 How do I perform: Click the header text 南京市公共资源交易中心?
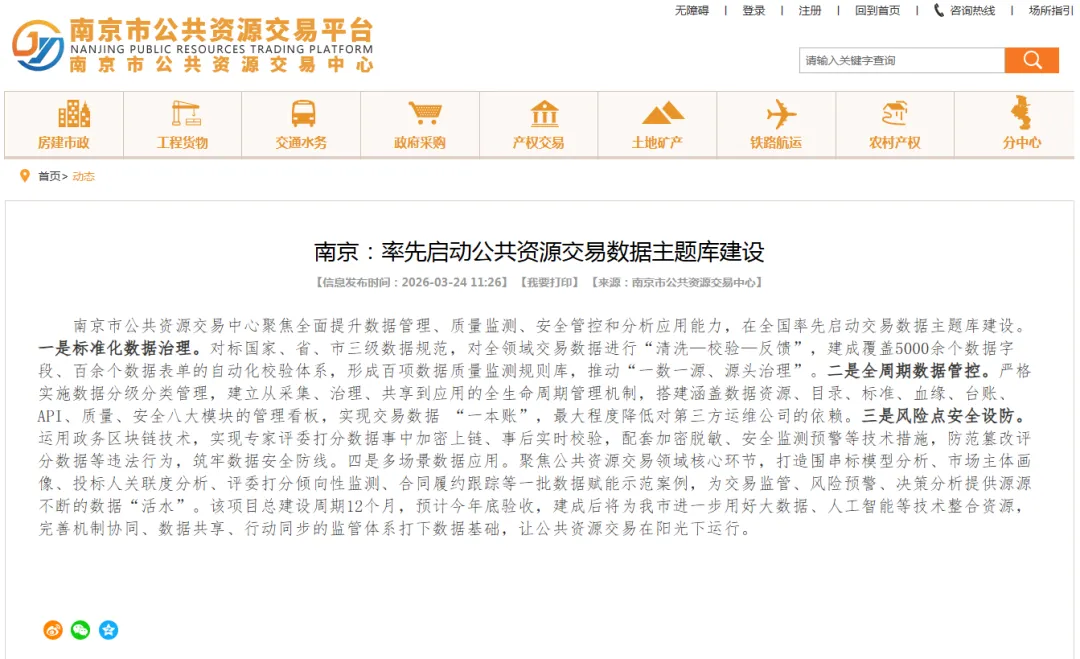click(221, 65)
